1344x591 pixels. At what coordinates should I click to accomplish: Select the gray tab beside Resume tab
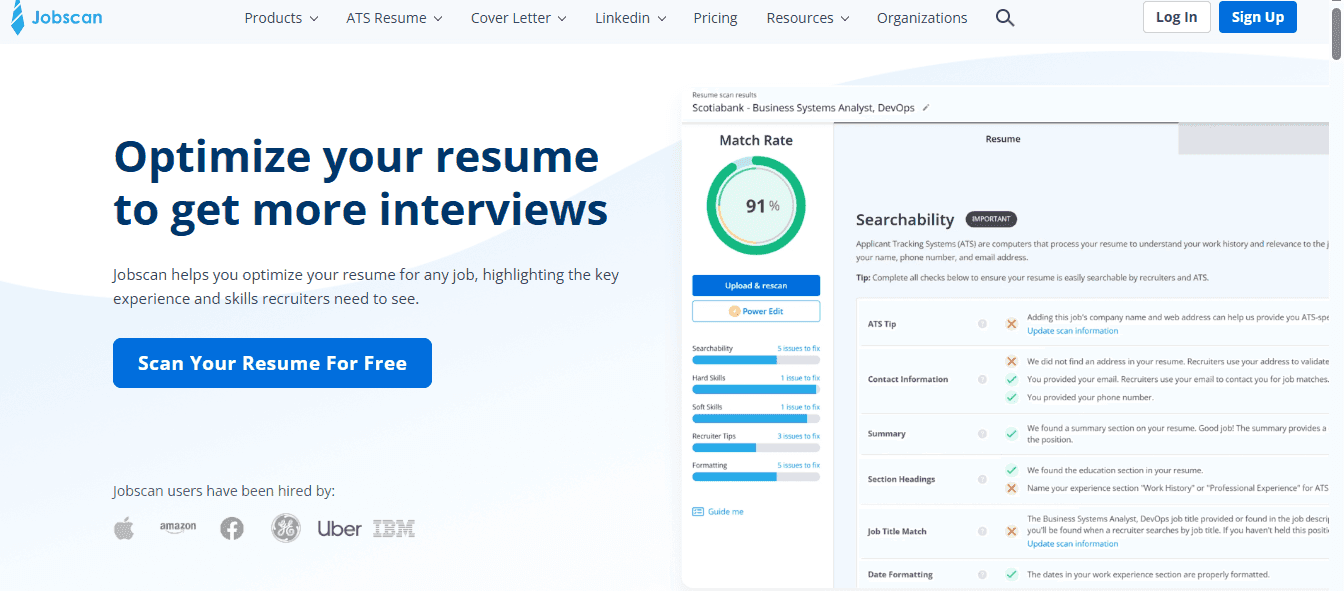(x=1253, y=139)
